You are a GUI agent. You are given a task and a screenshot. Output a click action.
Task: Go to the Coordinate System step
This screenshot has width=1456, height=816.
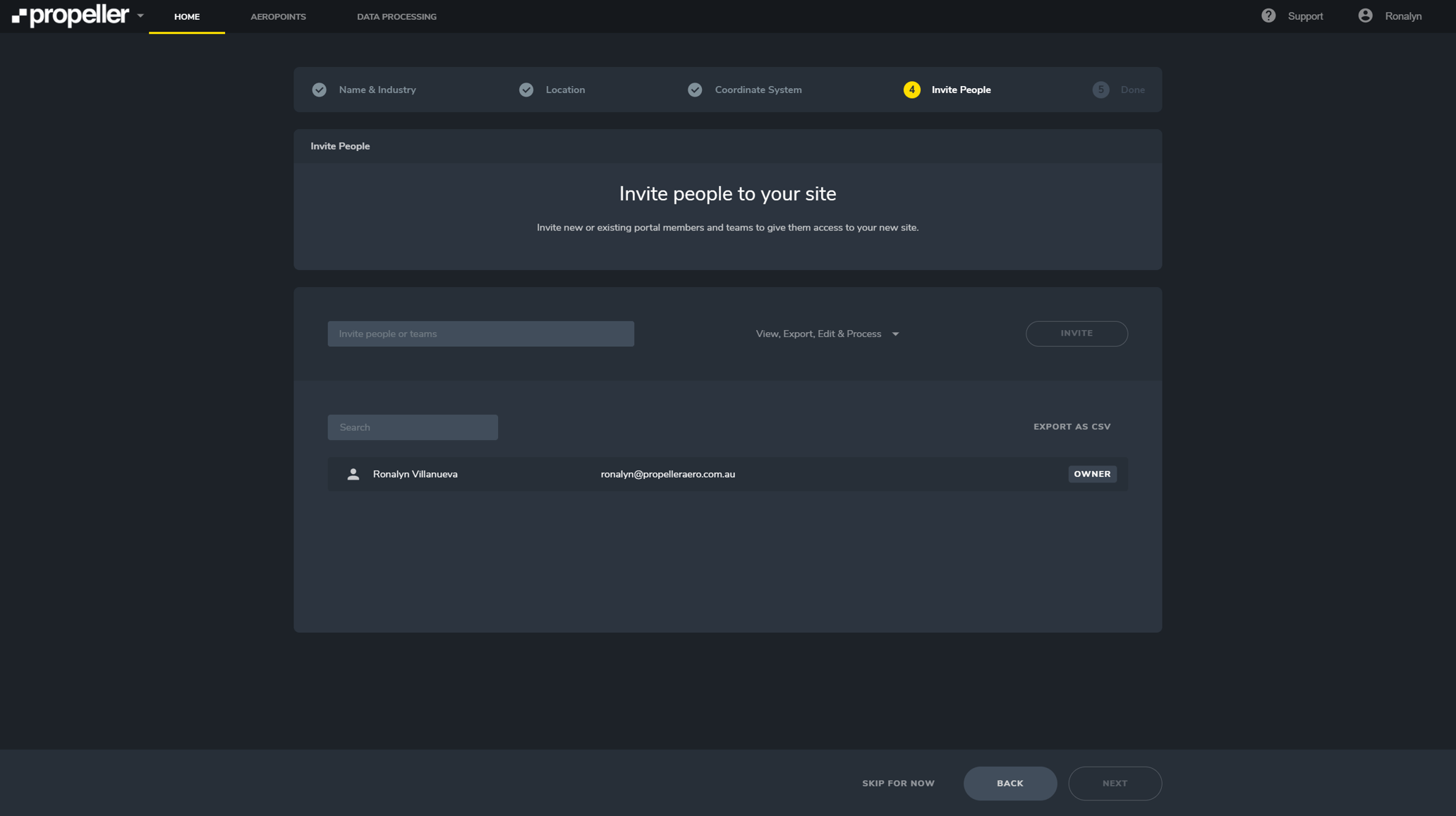click(x=758, y=90)
